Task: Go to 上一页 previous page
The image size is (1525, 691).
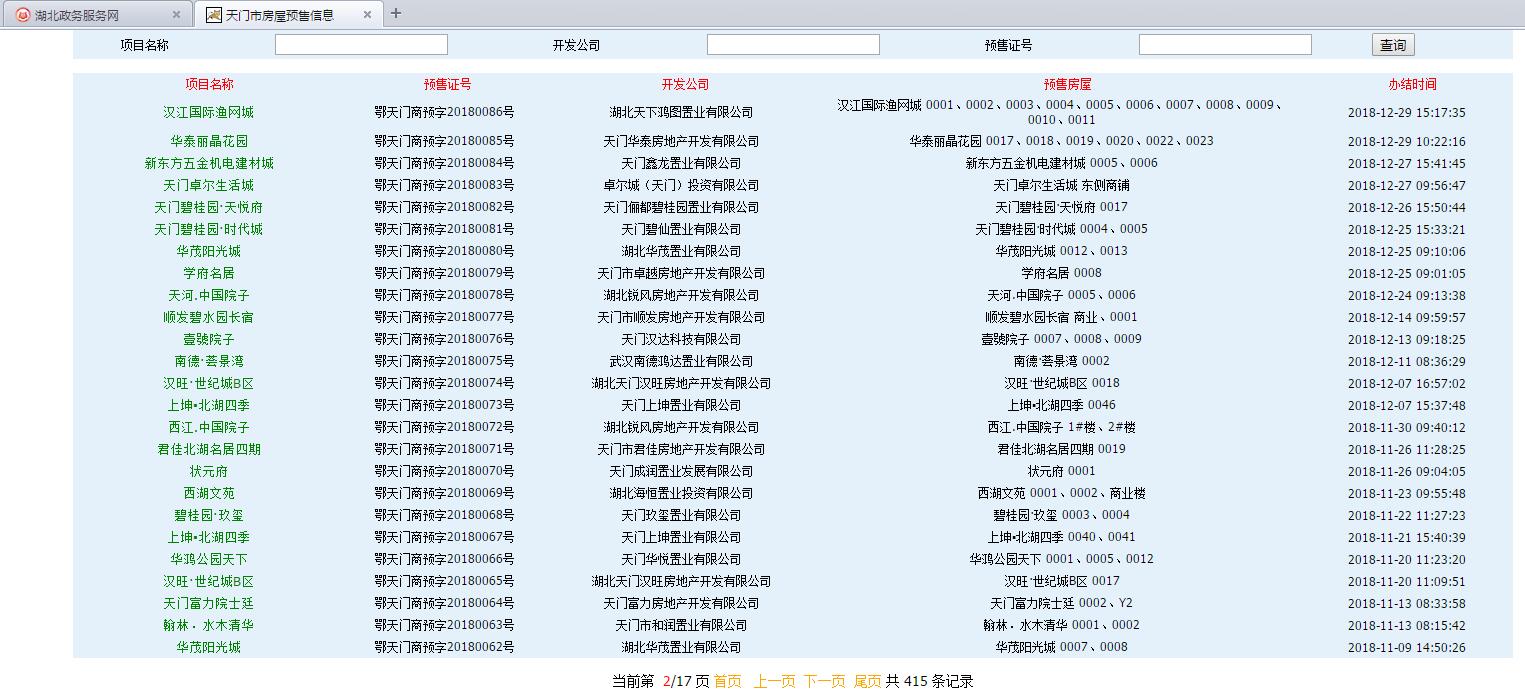Action: tap(774, 681)
